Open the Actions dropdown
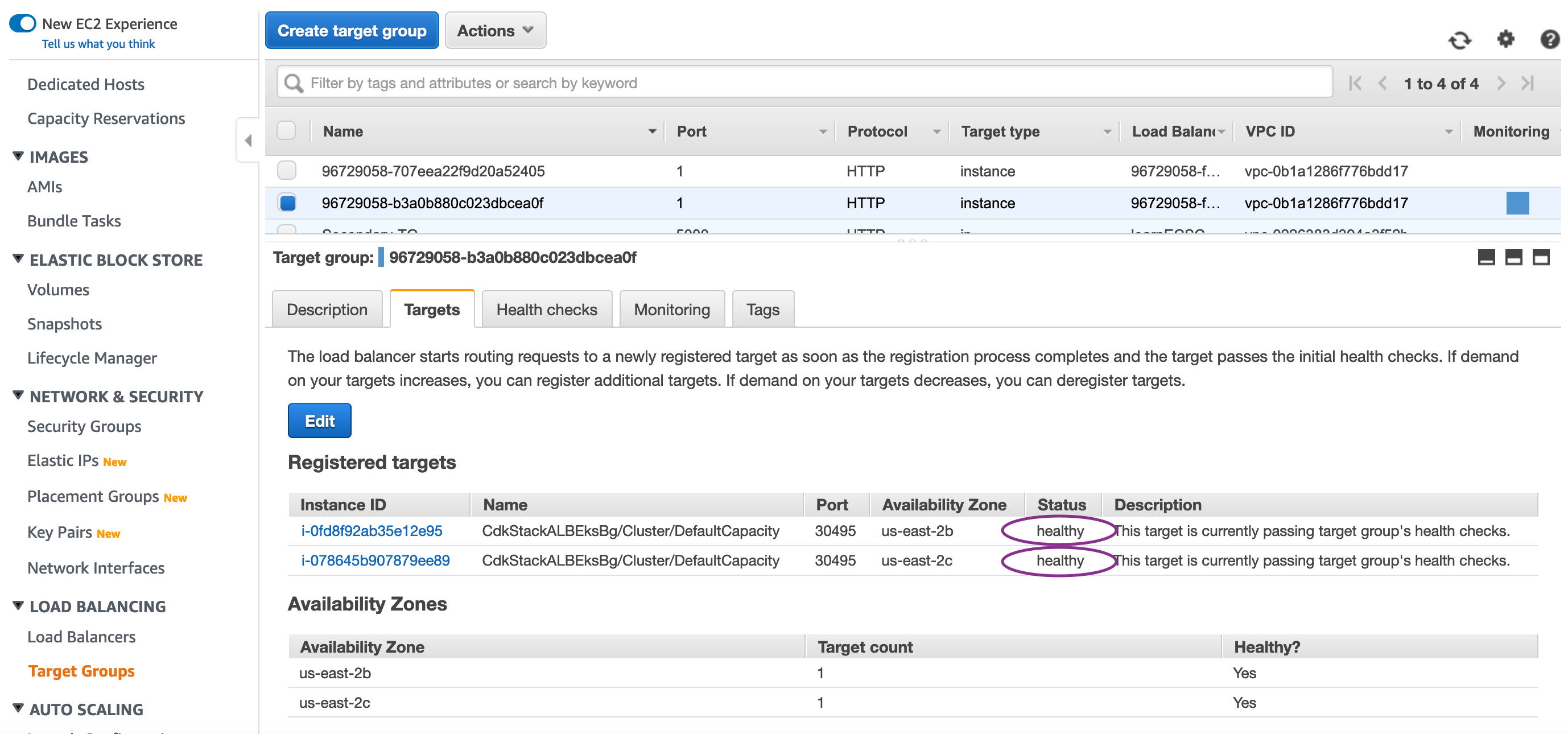The image size is (1568, 734). pyautogui.click(x=495, y=30)
